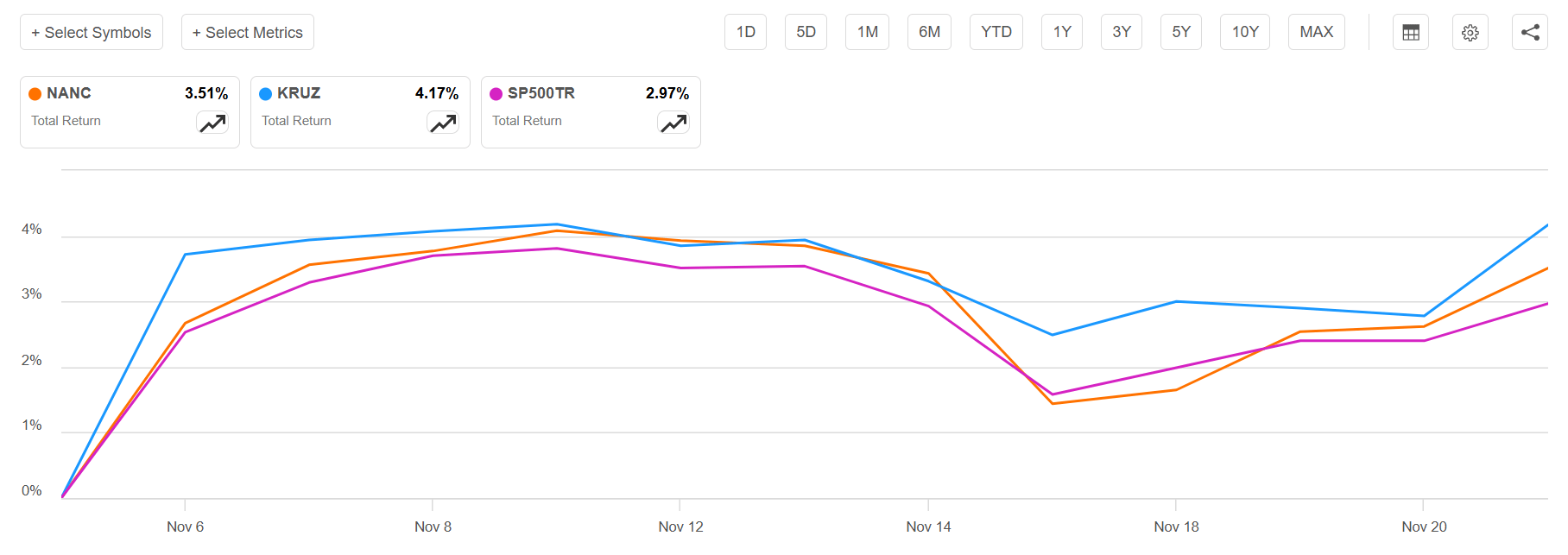Open the Select Symbols picker
Image resolution: width=1568 pixels, height=555 pixels.
[x=91, y=31]
